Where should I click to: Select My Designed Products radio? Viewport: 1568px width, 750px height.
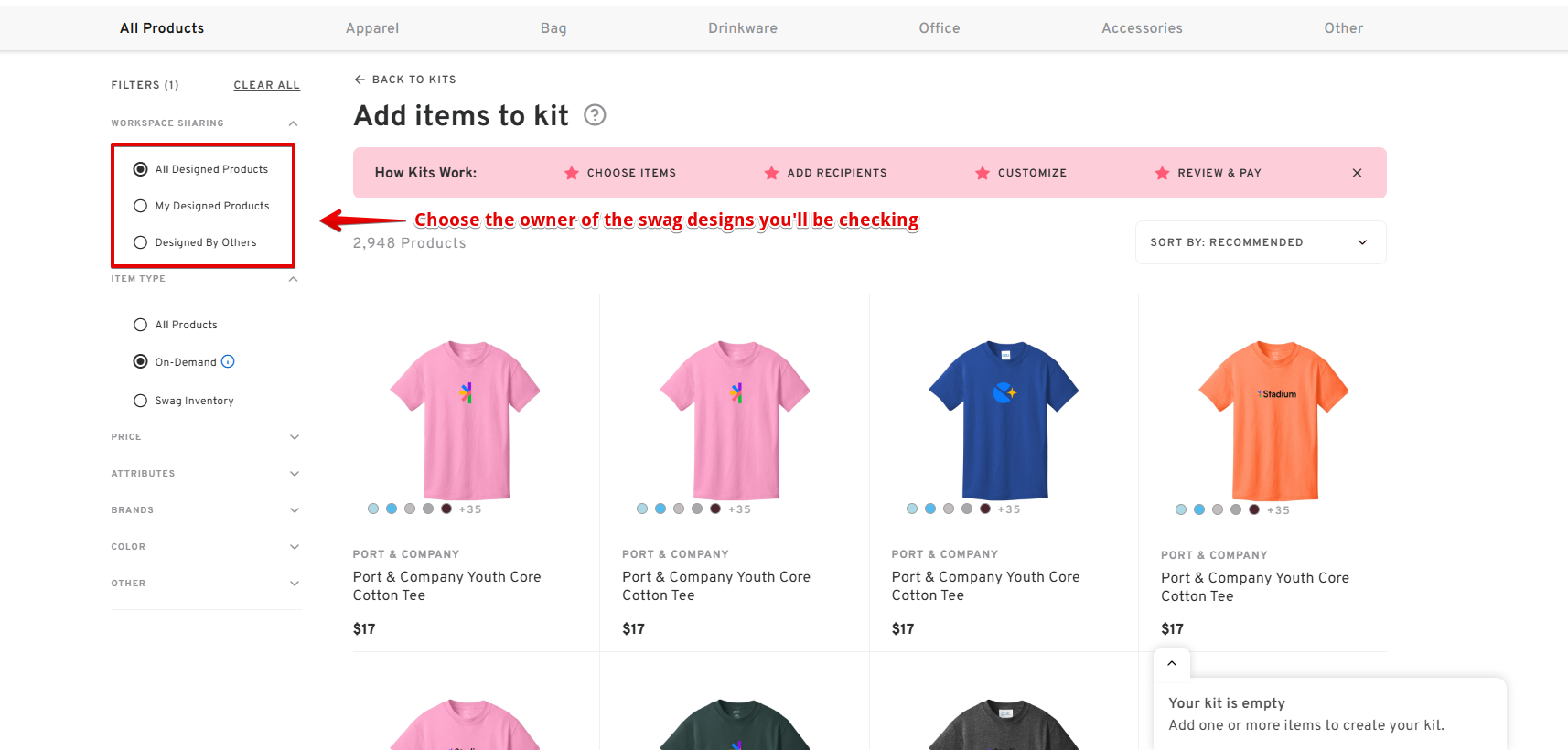141,206
